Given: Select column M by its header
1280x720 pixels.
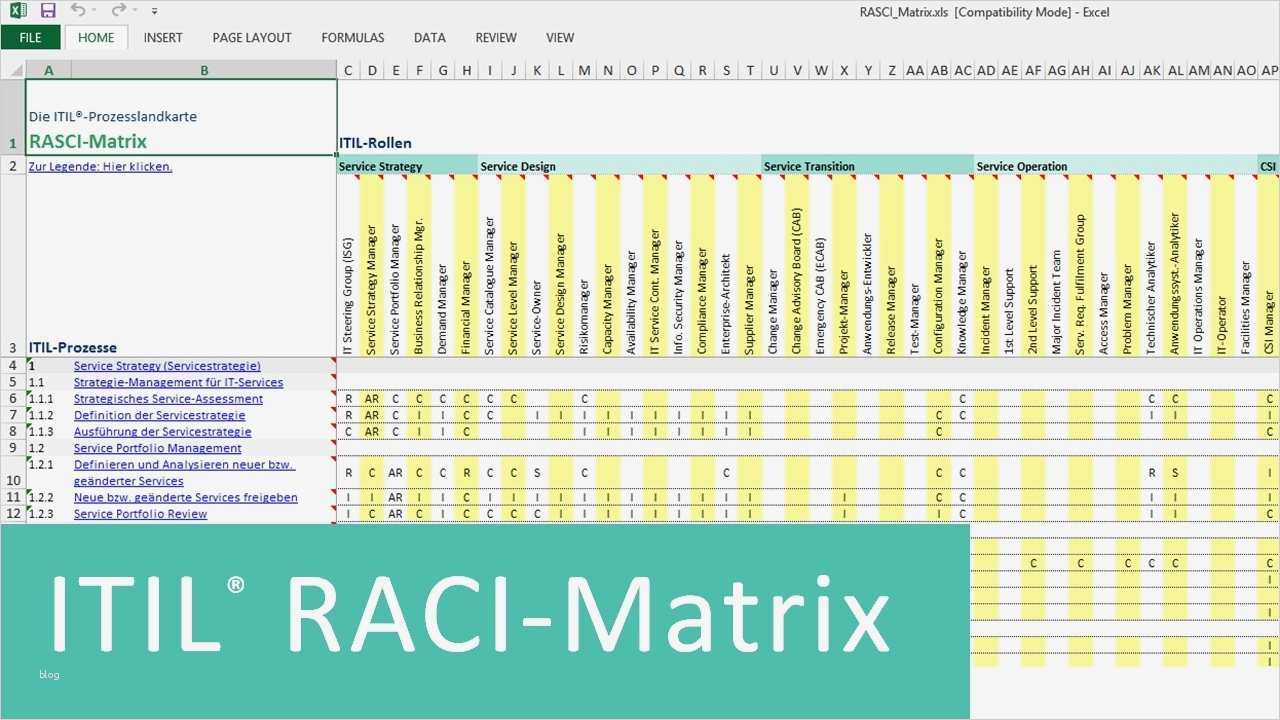Looking at the screenshot, I should (x=584, y=70).
